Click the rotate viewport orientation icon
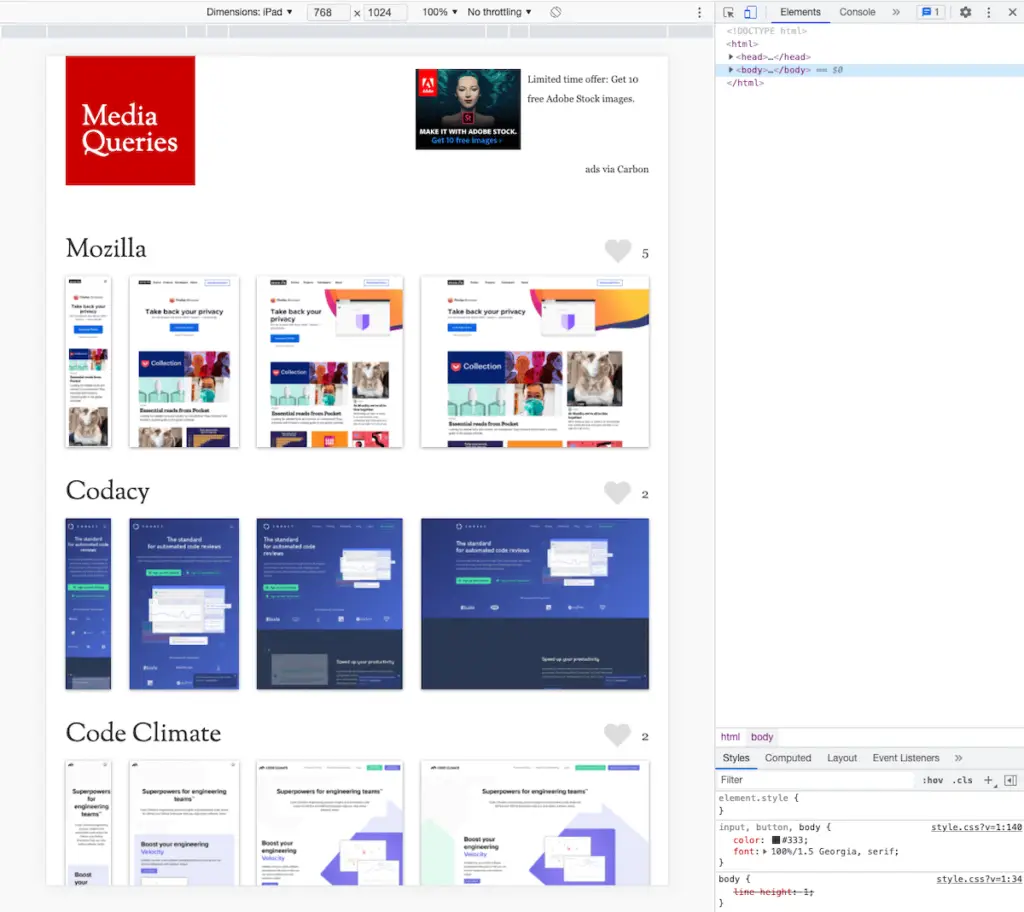1024x912 pixels. tap(554, 12)
